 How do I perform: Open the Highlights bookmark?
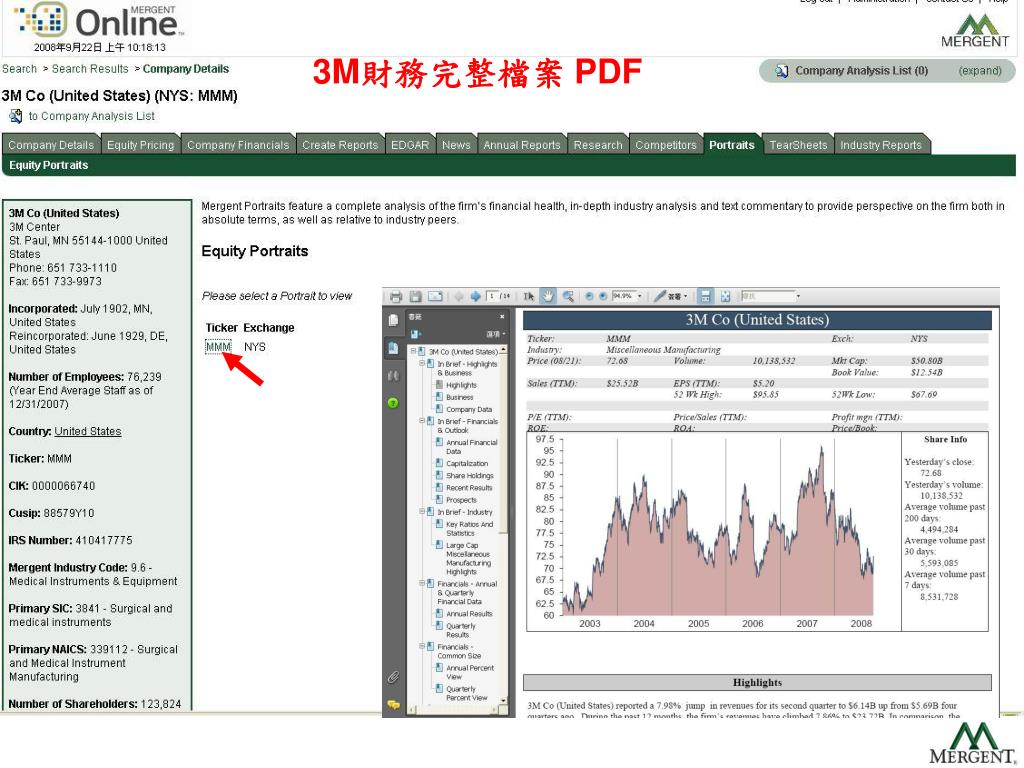461,385
